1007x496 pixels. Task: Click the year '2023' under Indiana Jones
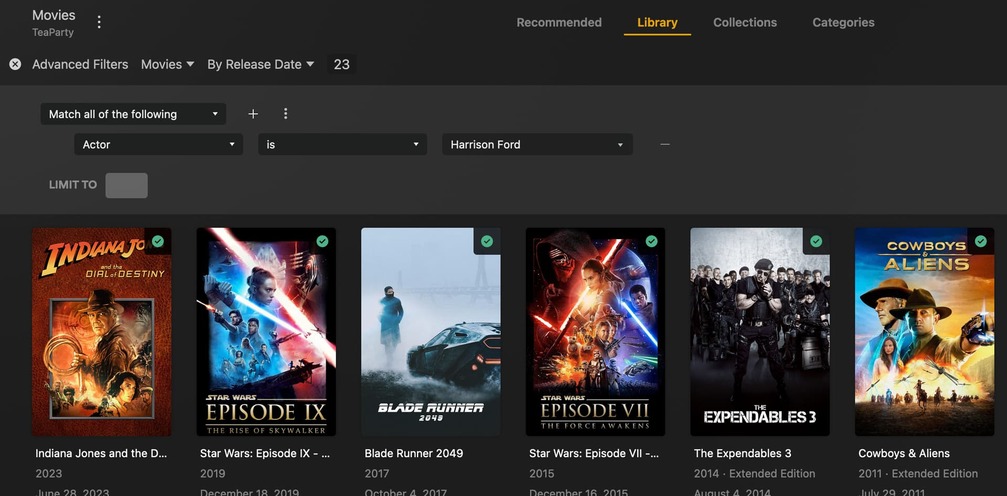point(49,474)
